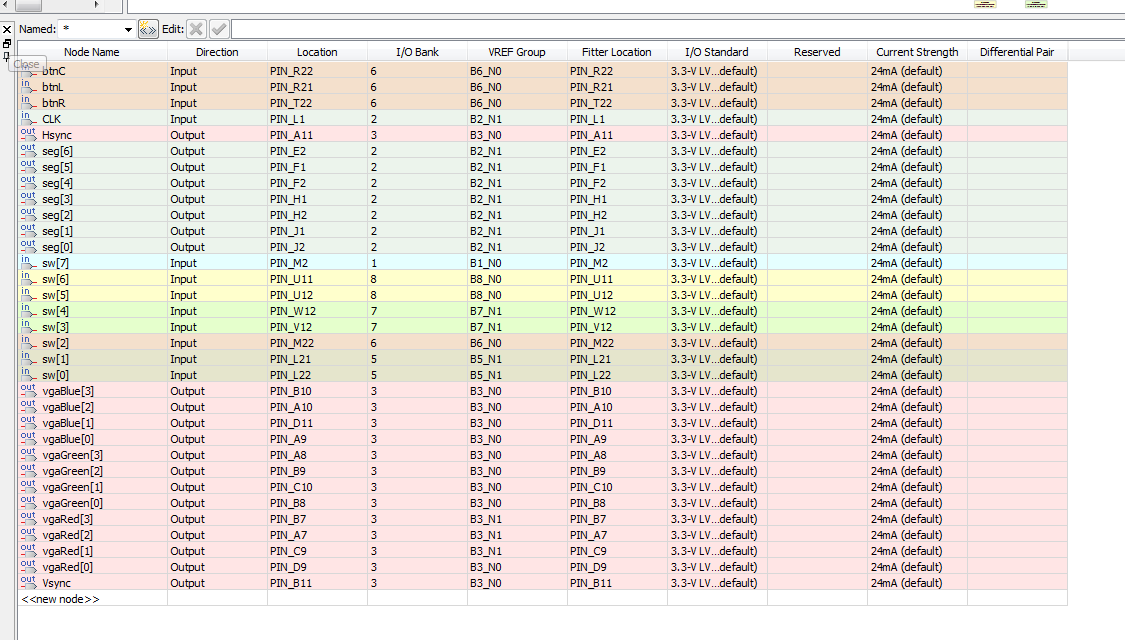Click the input pin icon of btnL
Viewport: 1125px width, 640px height.
tap(28, 86)
